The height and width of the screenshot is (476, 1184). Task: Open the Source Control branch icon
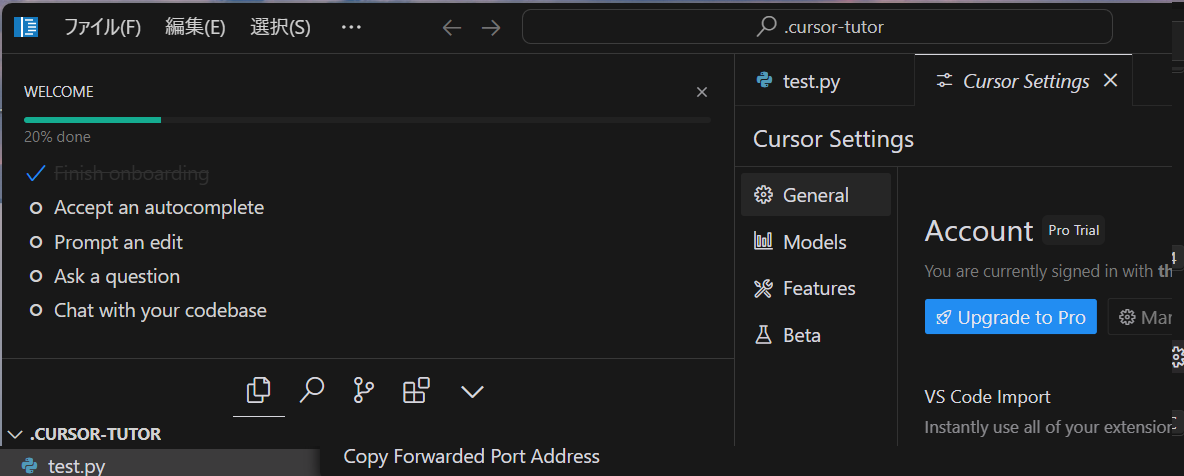point(364,390)
